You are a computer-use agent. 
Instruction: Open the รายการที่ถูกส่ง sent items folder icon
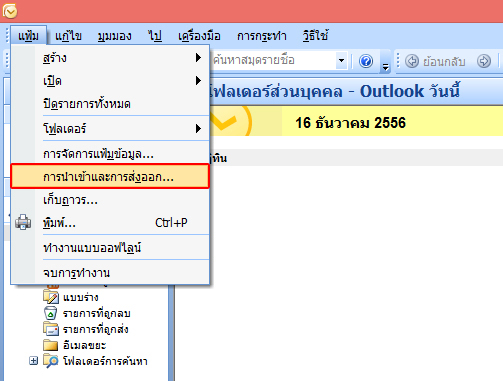point(51,329)
